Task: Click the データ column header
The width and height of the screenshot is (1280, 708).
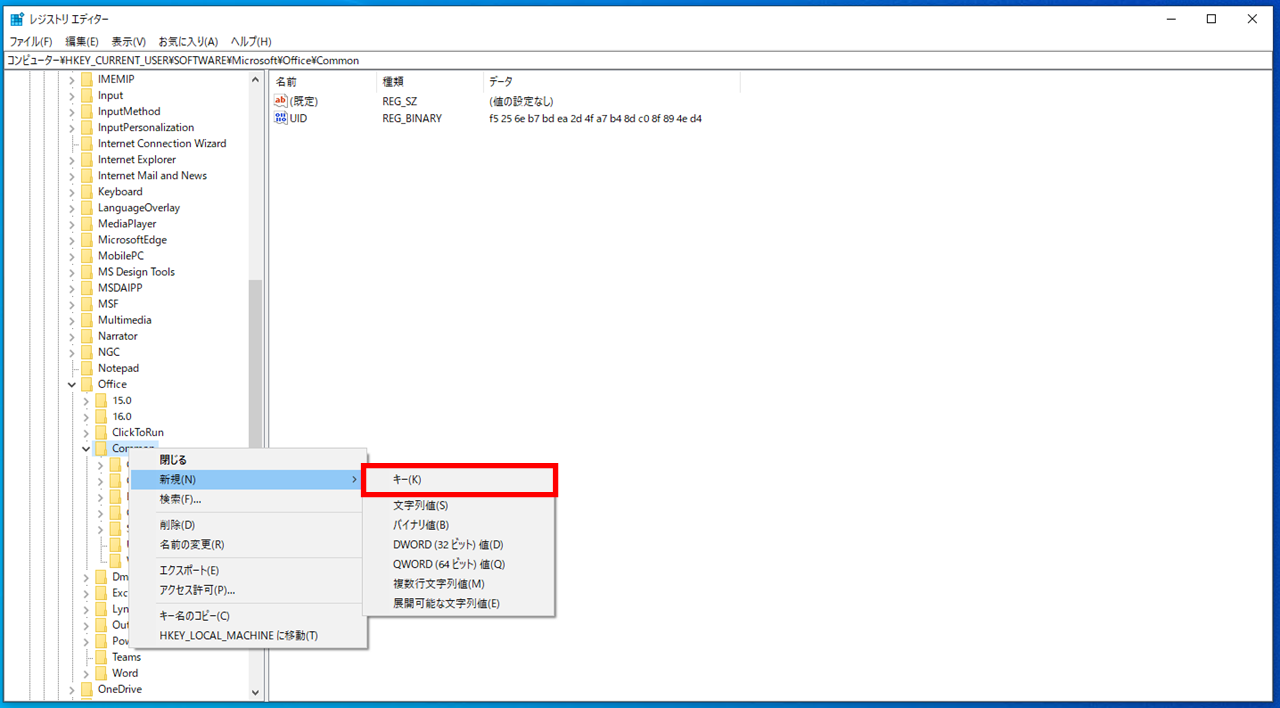Action: (x=612, y=81)
